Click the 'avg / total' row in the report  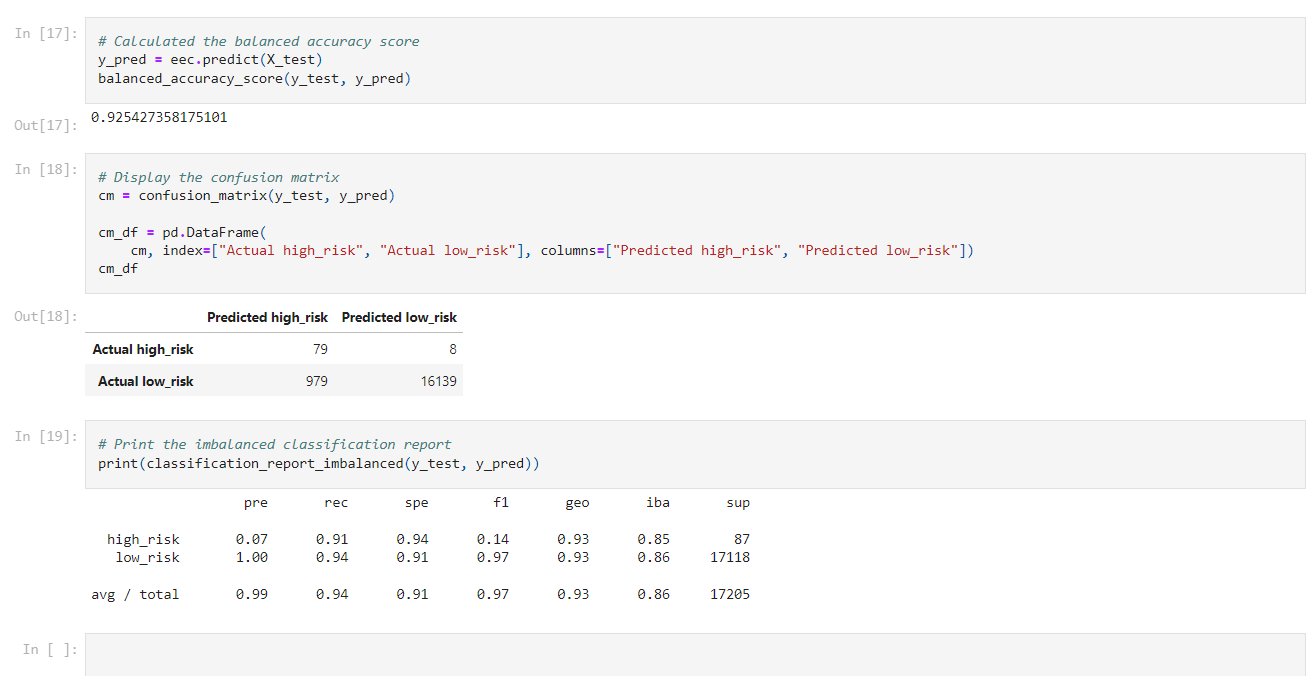133,593
